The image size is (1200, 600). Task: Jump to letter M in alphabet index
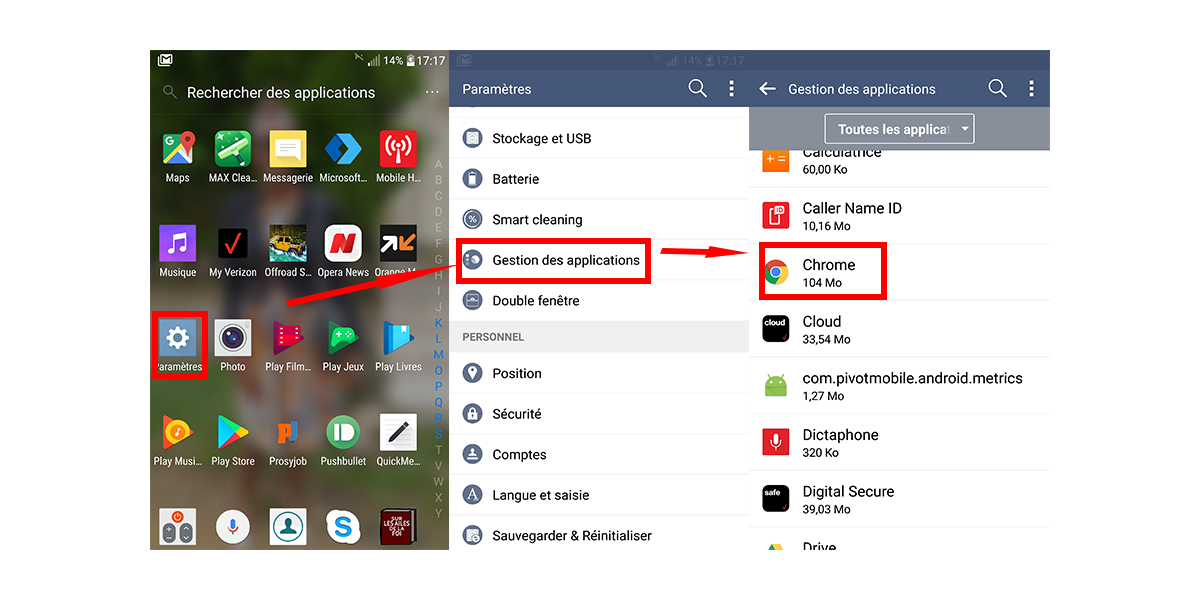[x=438, y=355]
